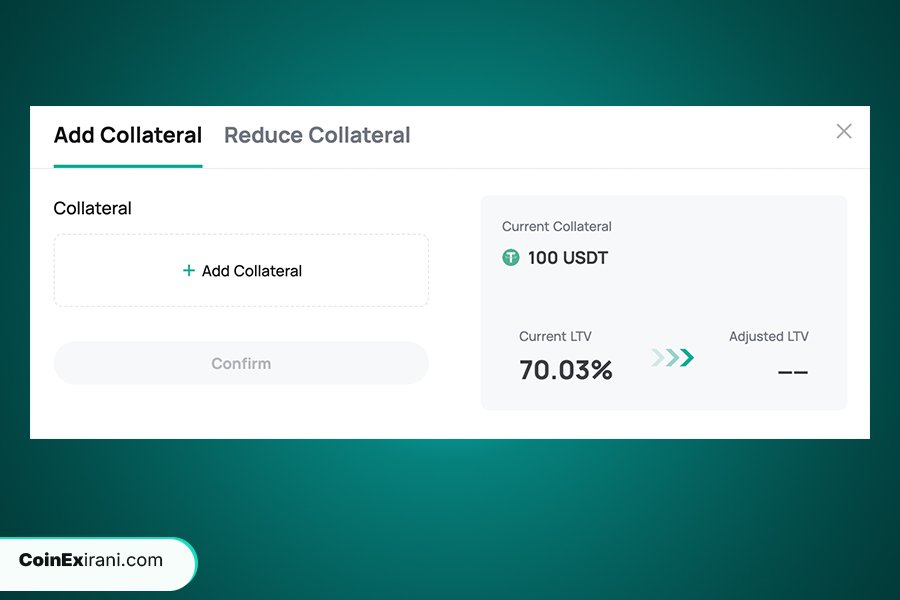
Task: Click the Current LTV label
Action: pyautogui.click(x=555, y=336)
